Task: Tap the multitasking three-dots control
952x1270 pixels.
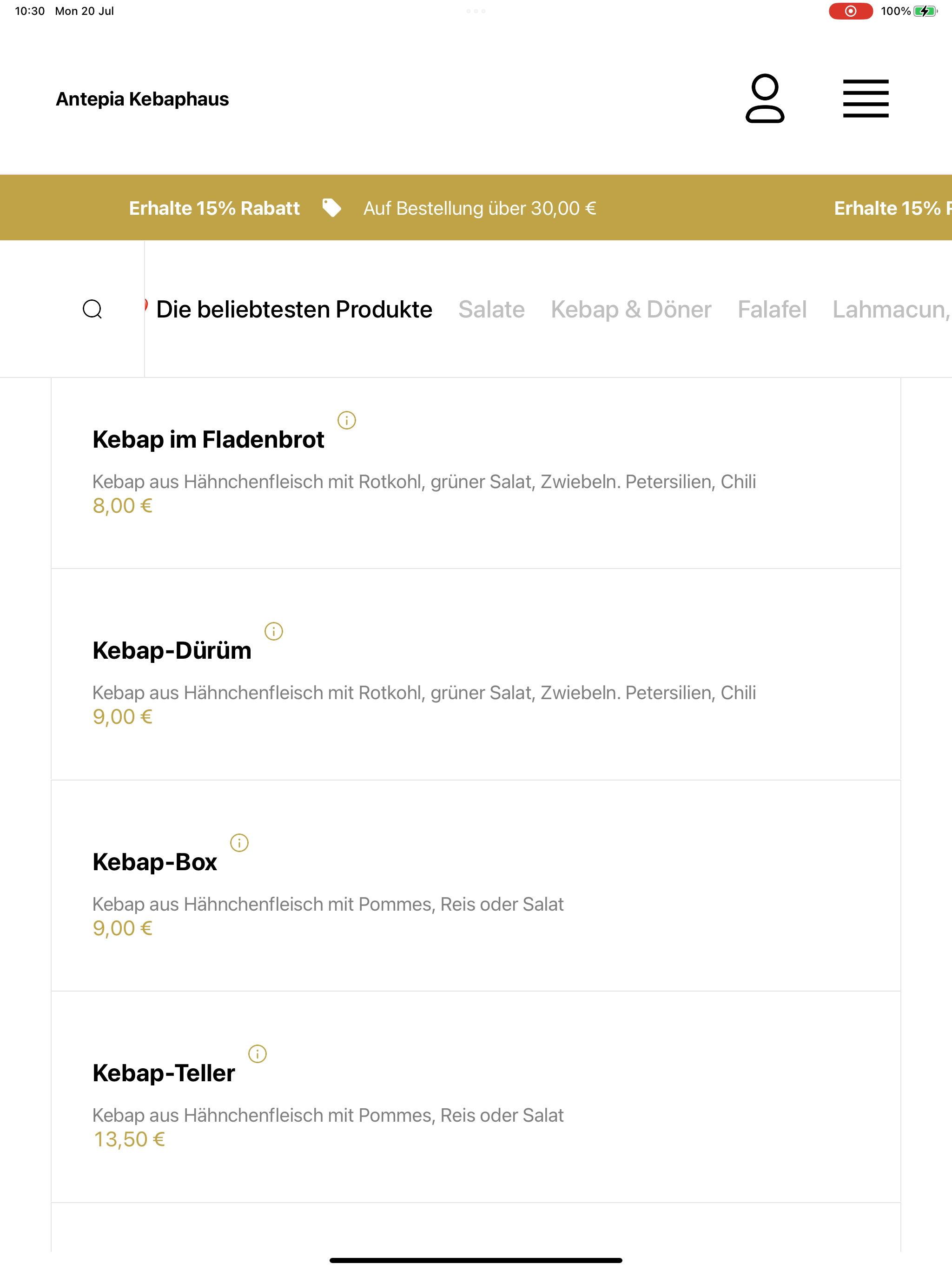Action: click(476, 11)
